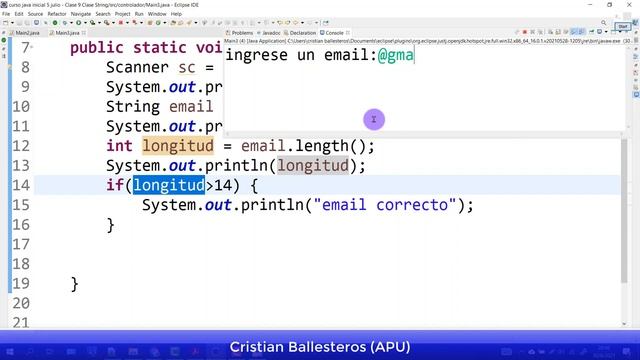The width and height of the screenshot is (640, 360).
Task: Open the Navigate menu
Action: (x=81, y=14)
